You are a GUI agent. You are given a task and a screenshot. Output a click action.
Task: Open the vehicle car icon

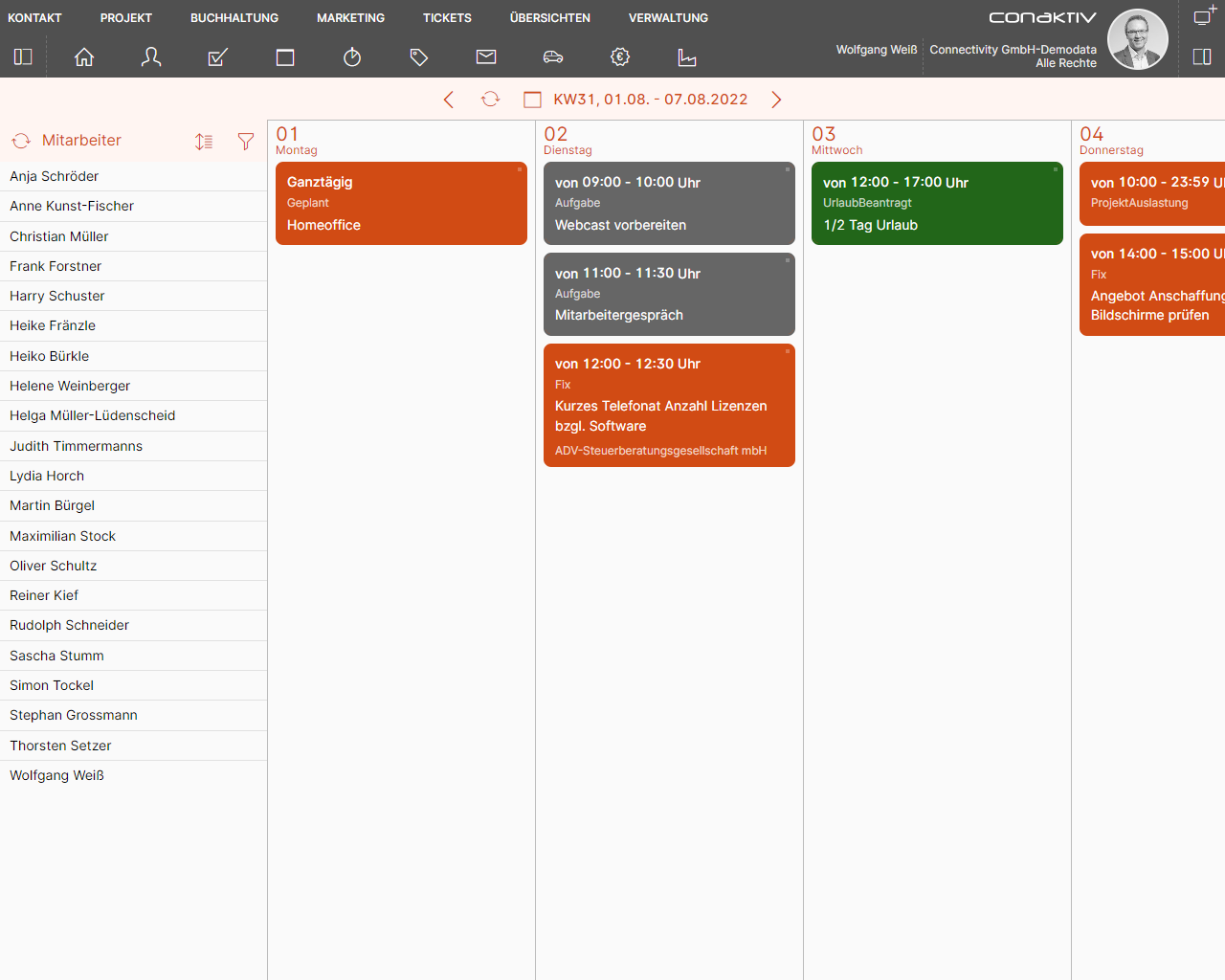pos(553,57)
